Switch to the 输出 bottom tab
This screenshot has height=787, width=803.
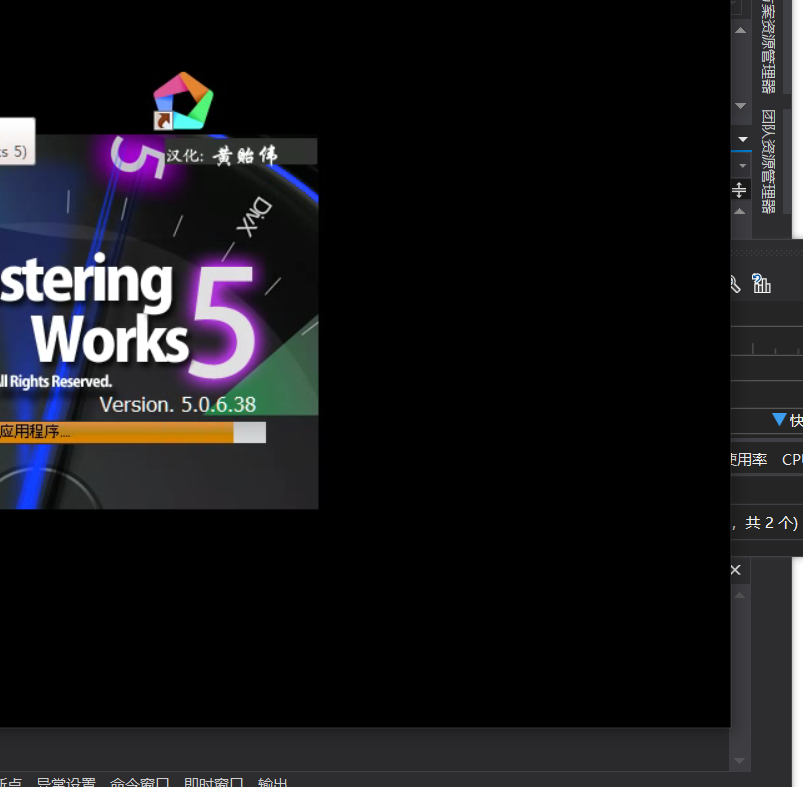click(272, 782)
